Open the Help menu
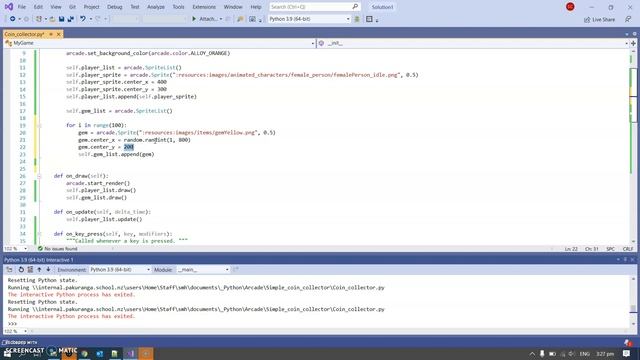The width and height of the screenshot is (640, 360). tap(256, 7)
